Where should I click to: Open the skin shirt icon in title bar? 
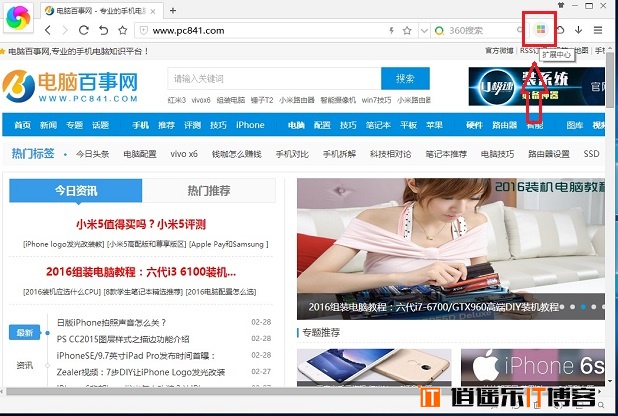tap(561, 6)
